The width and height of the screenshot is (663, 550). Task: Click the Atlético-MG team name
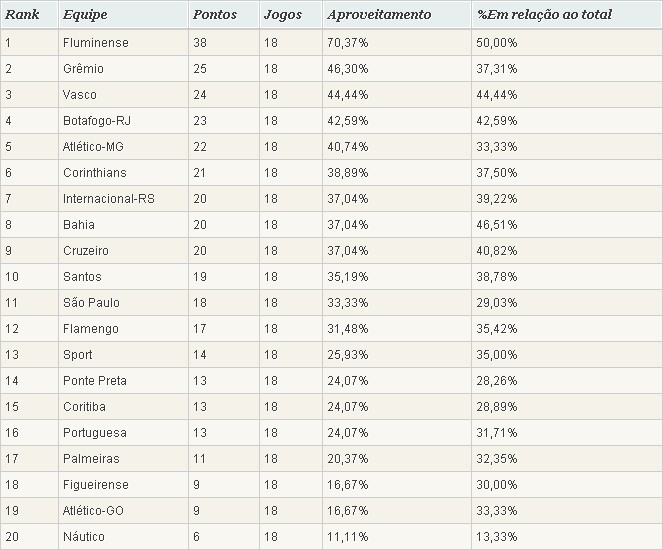[94, 147]
